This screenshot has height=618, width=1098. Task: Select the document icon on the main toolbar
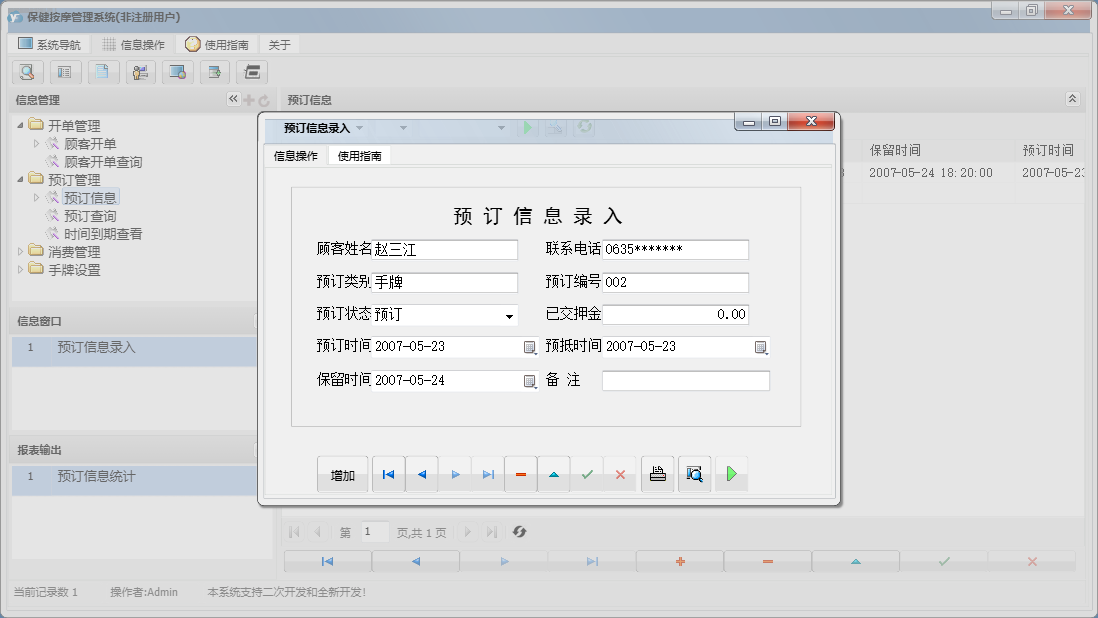point(102,72)
